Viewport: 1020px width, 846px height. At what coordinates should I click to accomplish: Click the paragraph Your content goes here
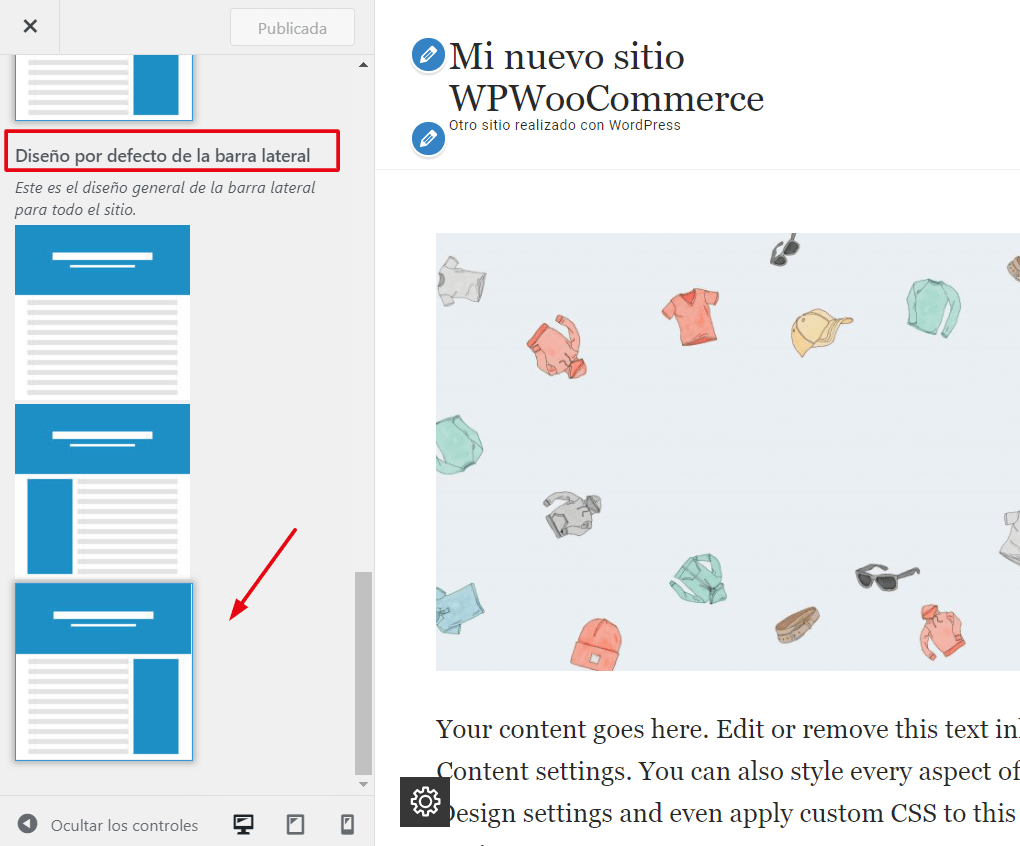point(728,771)
